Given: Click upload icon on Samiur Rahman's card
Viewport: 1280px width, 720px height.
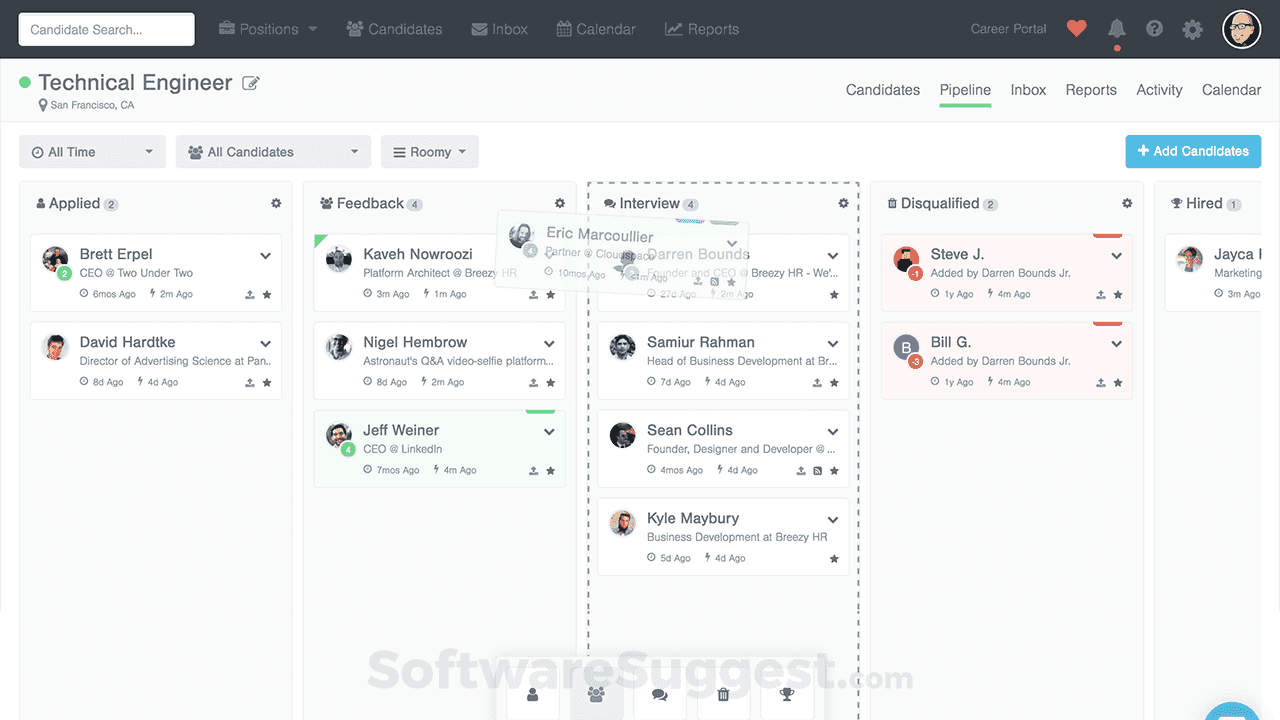Looking at the screenshot, I should (x=818, y=383).
